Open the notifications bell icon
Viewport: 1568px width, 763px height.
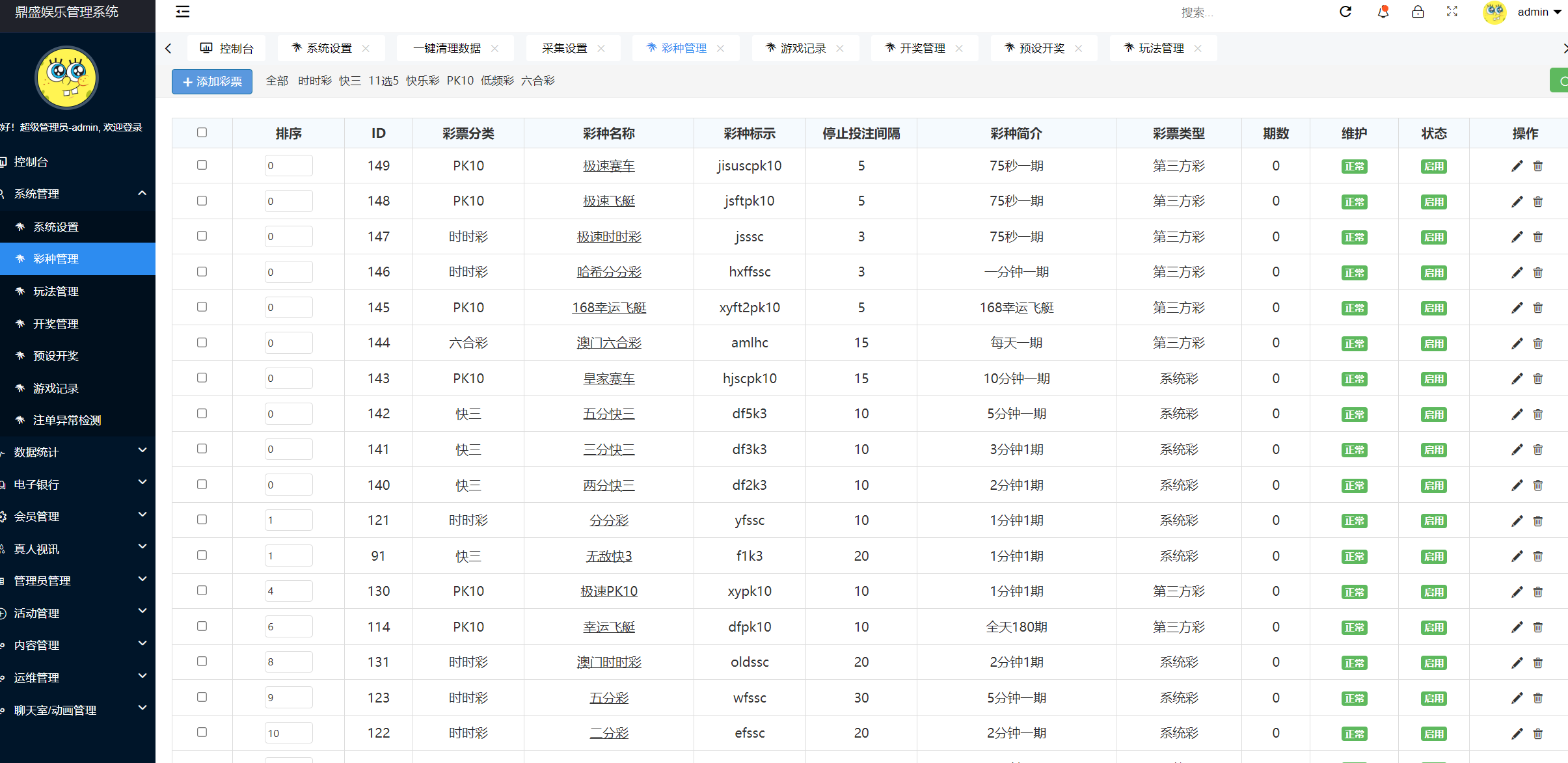tap(1383, 12)
